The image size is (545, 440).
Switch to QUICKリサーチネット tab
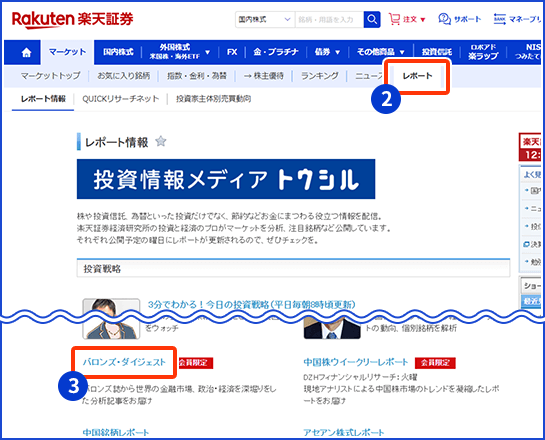tap(121, 99)
